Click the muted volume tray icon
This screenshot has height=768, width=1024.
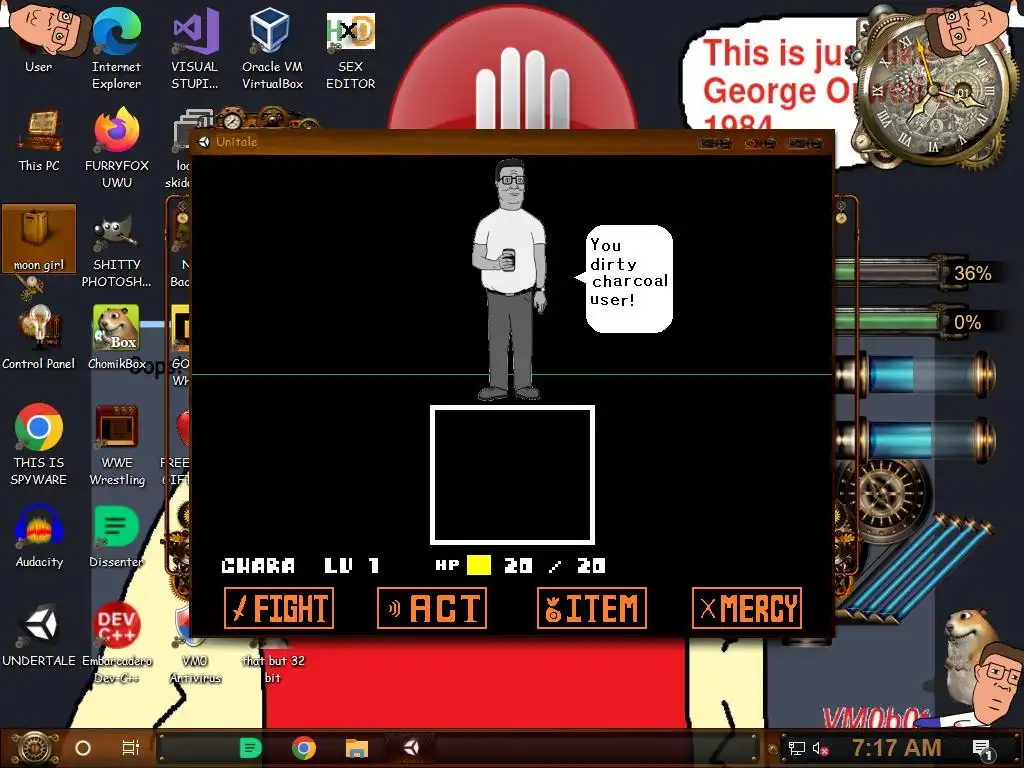pos(820,748)
